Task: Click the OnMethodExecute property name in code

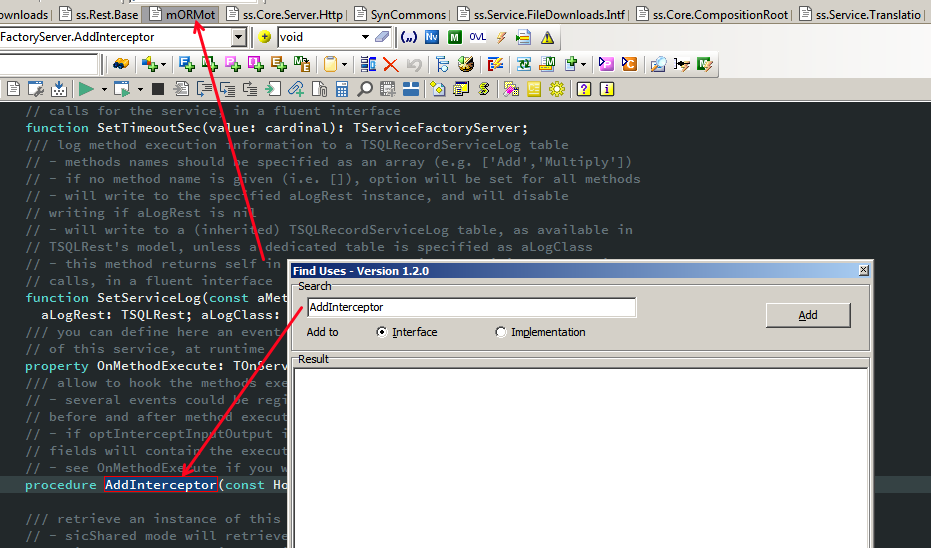Action: (x=157, y=366)
